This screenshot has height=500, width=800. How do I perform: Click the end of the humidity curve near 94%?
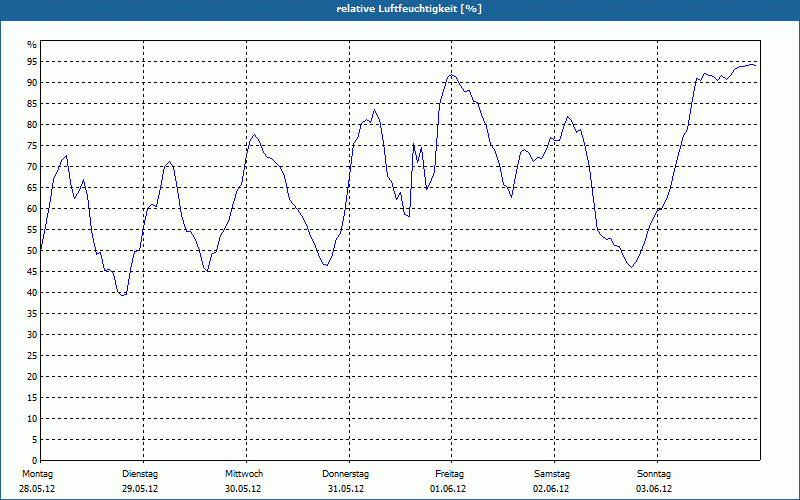pos(755,65)
